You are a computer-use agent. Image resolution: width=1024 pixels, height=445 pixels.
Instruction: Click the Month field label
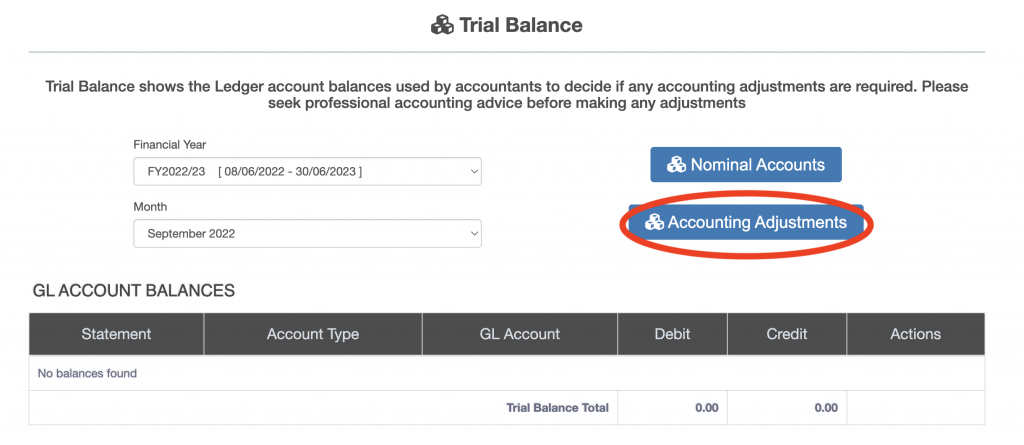click(150, 207)
